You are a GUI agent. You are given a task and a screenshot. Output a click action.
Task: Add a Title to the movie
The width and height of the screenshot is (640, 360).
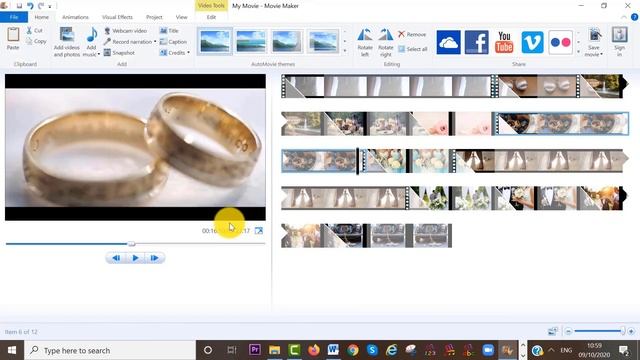click(169, 31)
